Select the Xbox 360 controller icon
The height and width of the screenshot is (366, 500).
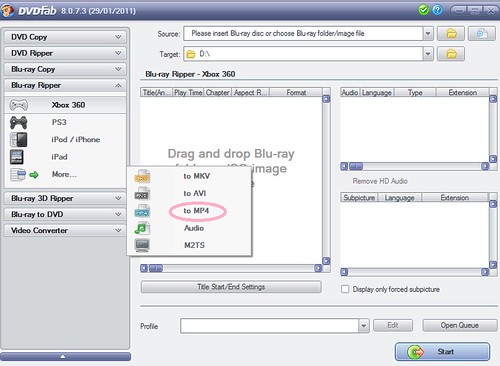point(19,105)
